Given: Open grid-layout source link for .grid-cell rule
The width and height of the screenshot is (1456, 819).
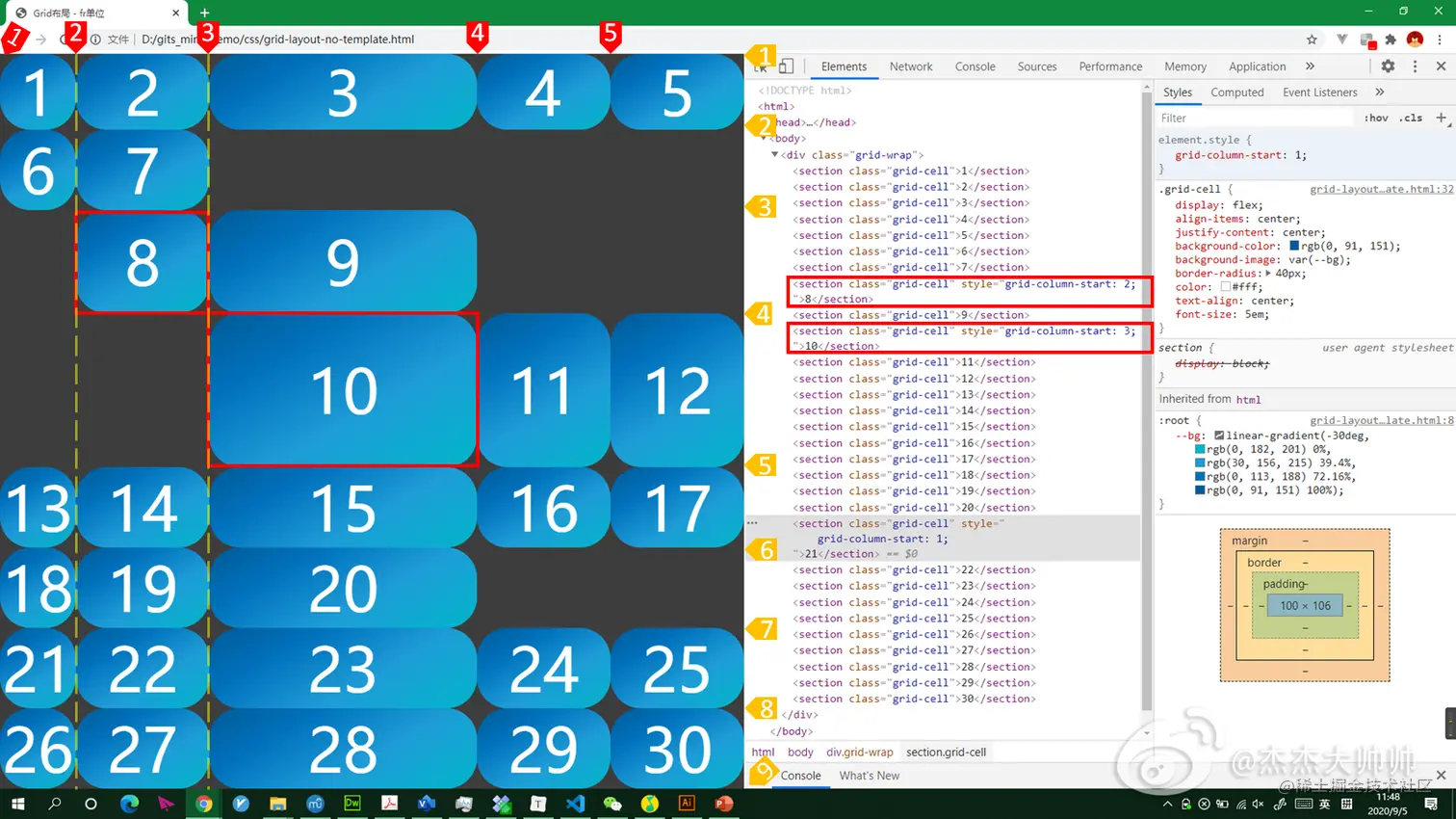Looking at the screenshot, I should pyautogui.click(x=1381, y=189).
